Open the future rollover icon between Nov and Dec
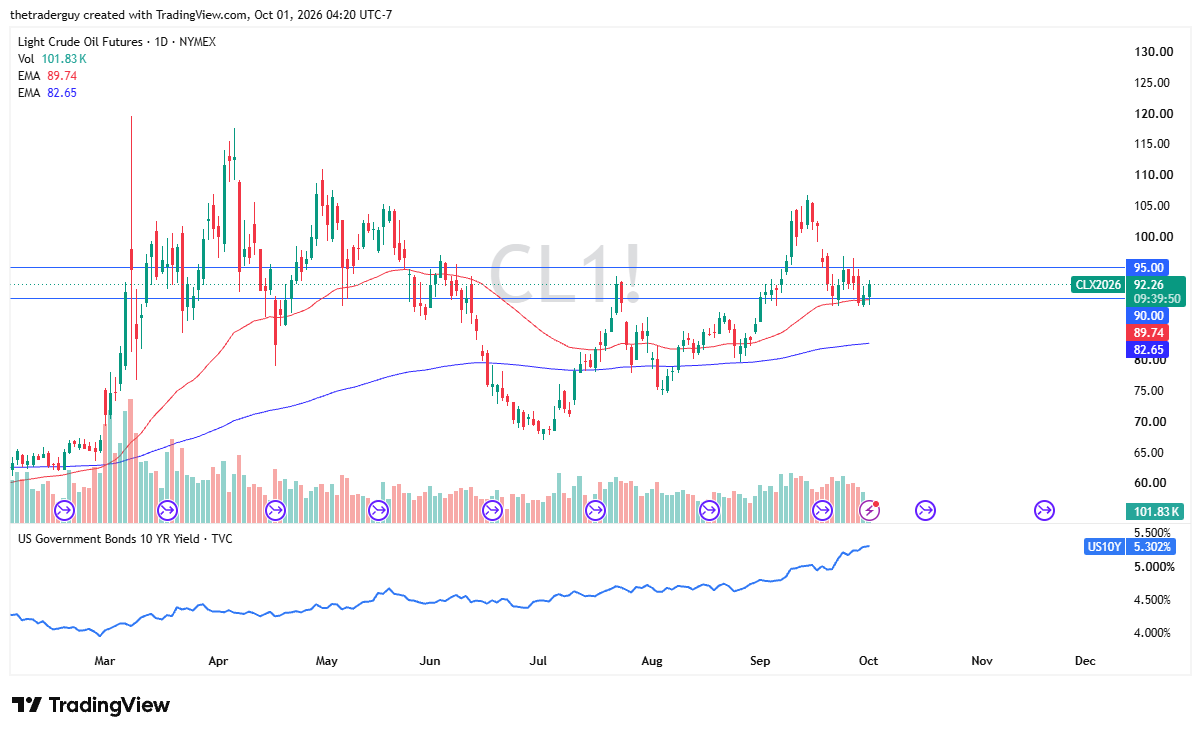Image resolution: width=1201 pixels, height=735 pixels. click(x=1045, y=511)
